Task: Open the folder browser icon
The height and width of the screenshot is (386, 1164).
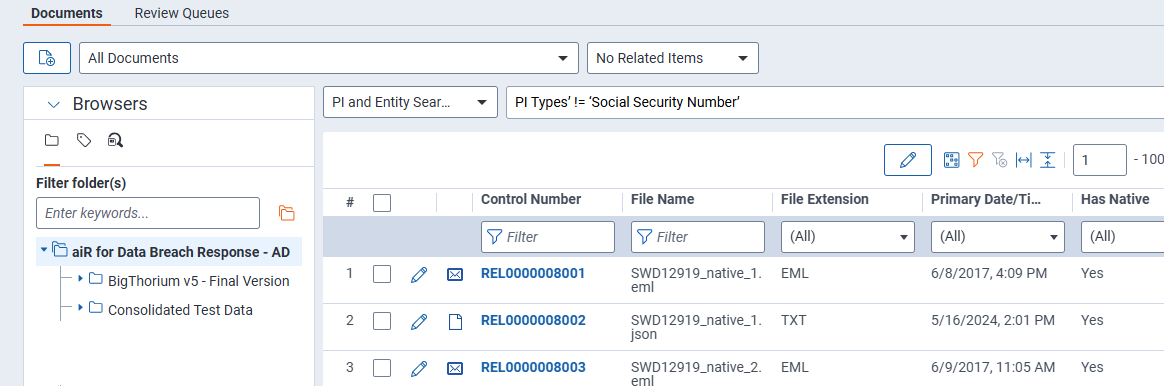Action: [52, 140]
